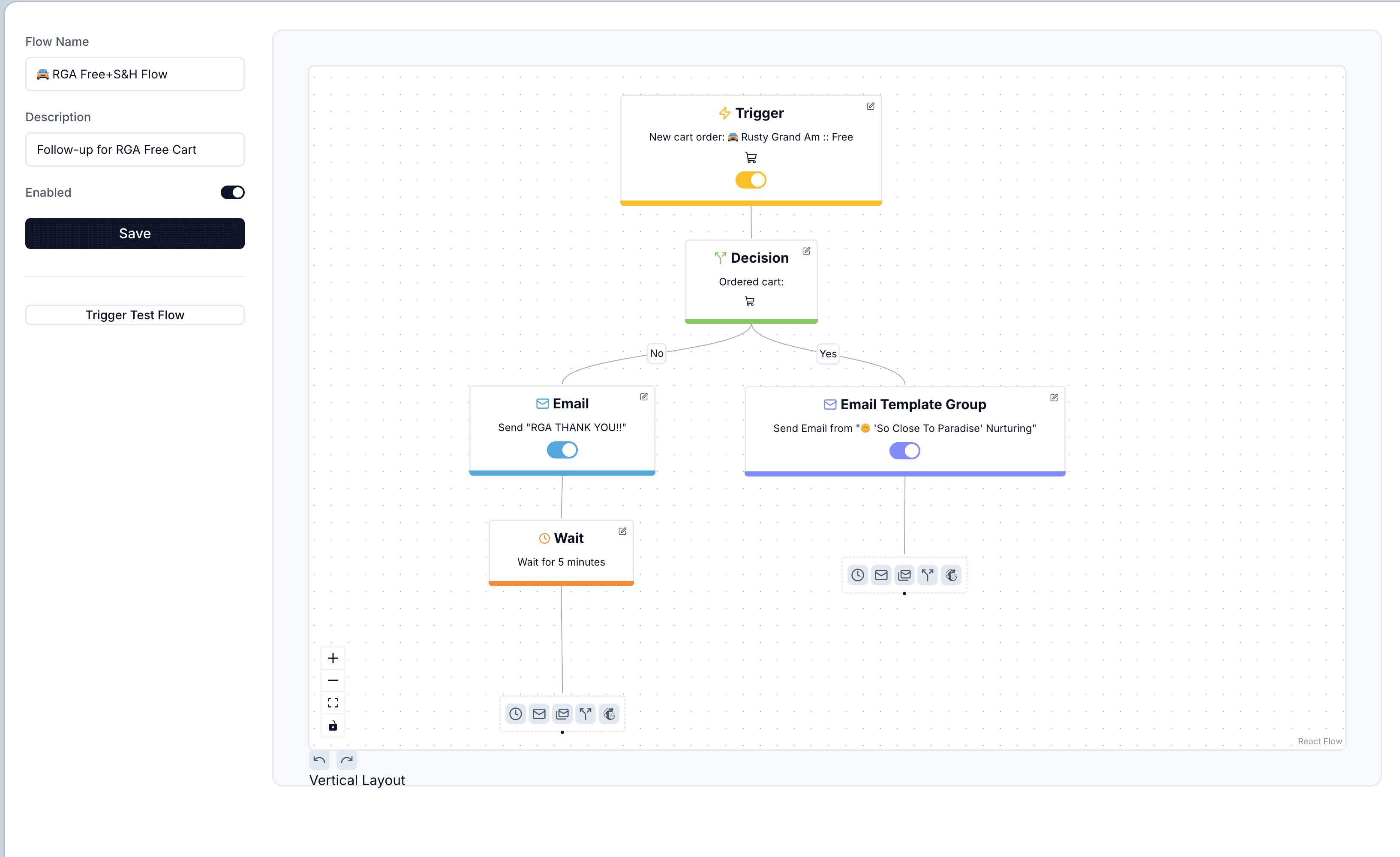This screenshot has width=1400, height=857.
Task: Add template group step under Email Template Group
Action: tap(904, 575)
